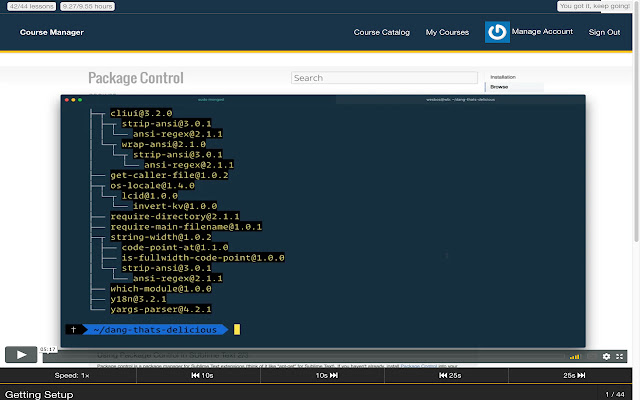Click the page vertical scrollbar
The width and height of the screenshot is (640, 400).
[x=636, y=122]
